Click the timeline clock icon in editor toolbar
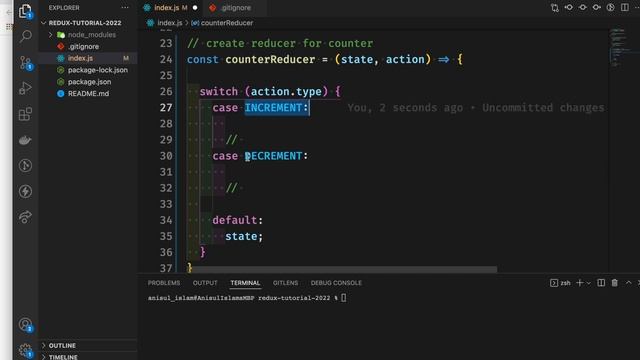Screen dimensions: 640x360 [611, 7]
